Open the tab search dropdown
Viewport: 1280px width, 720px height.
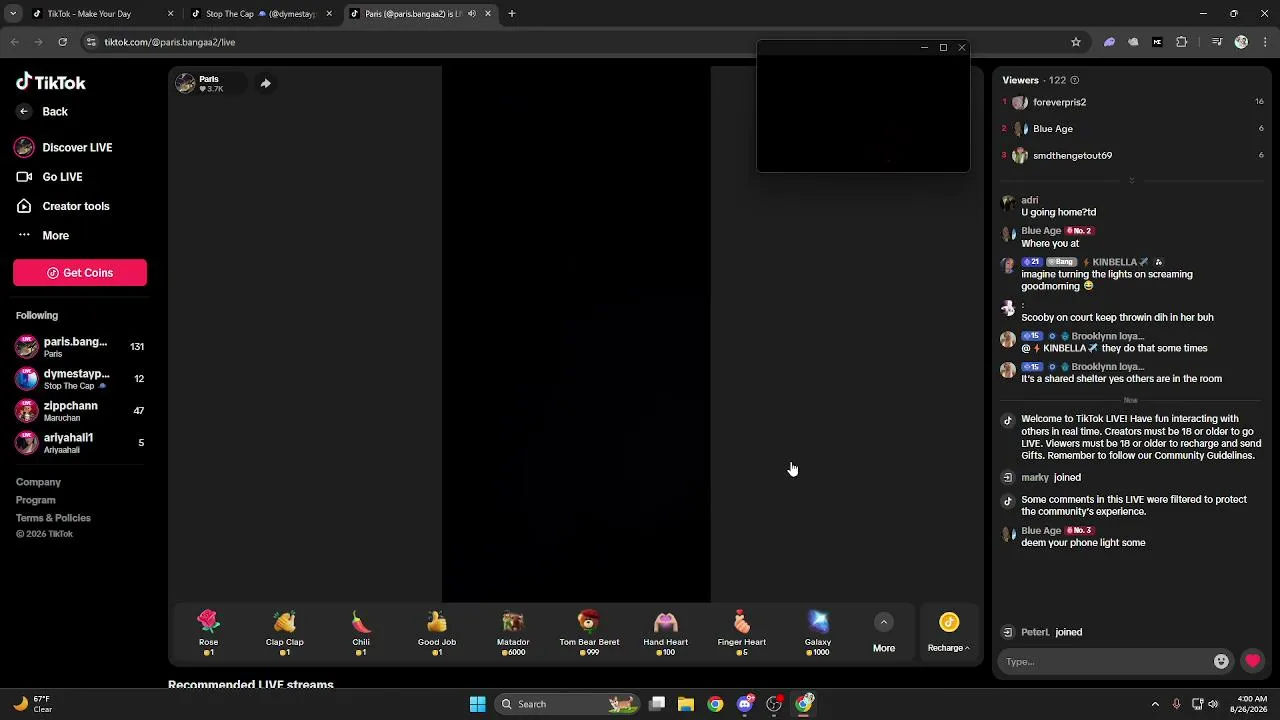[13, 14]
